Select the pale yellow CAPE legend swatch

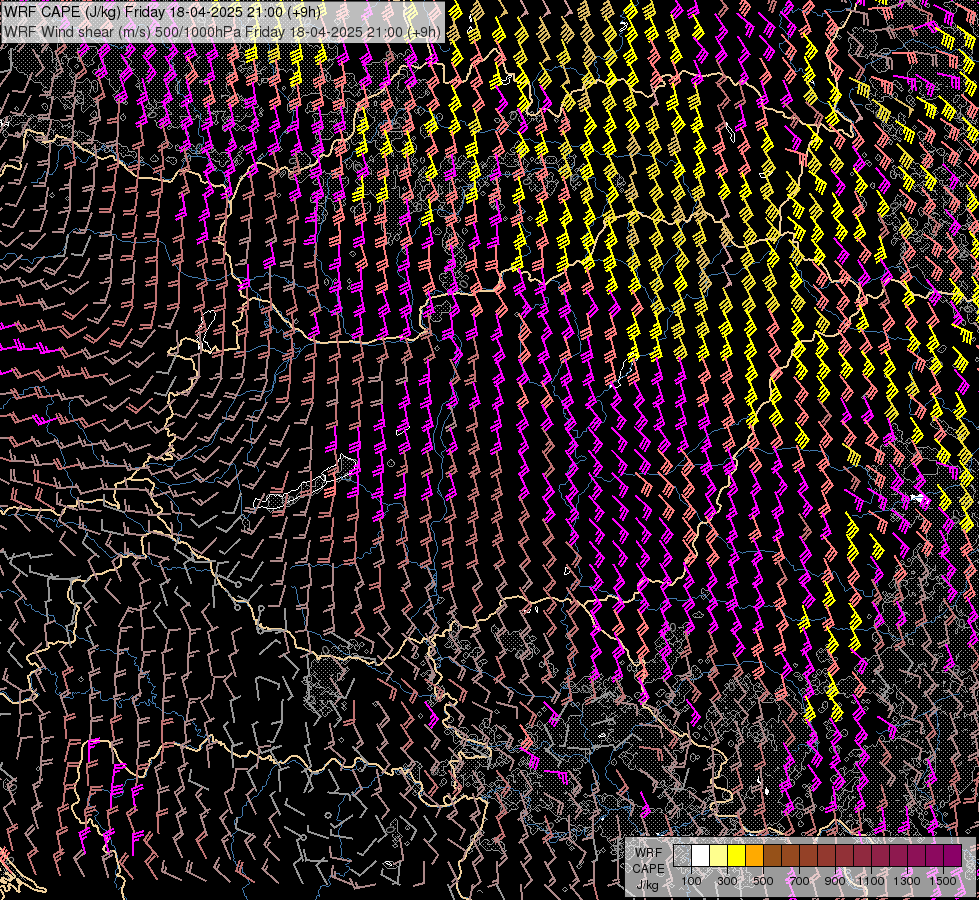pyautogui.click(x=719, y=855)
